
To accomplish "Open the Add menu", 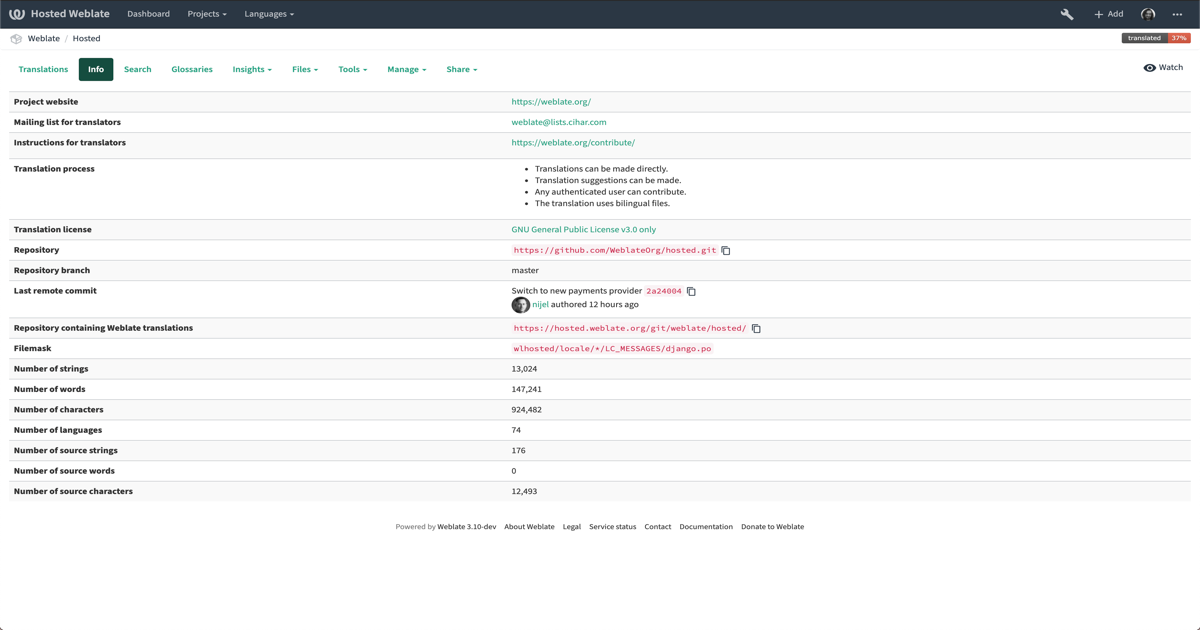I will click(1108, 14).
